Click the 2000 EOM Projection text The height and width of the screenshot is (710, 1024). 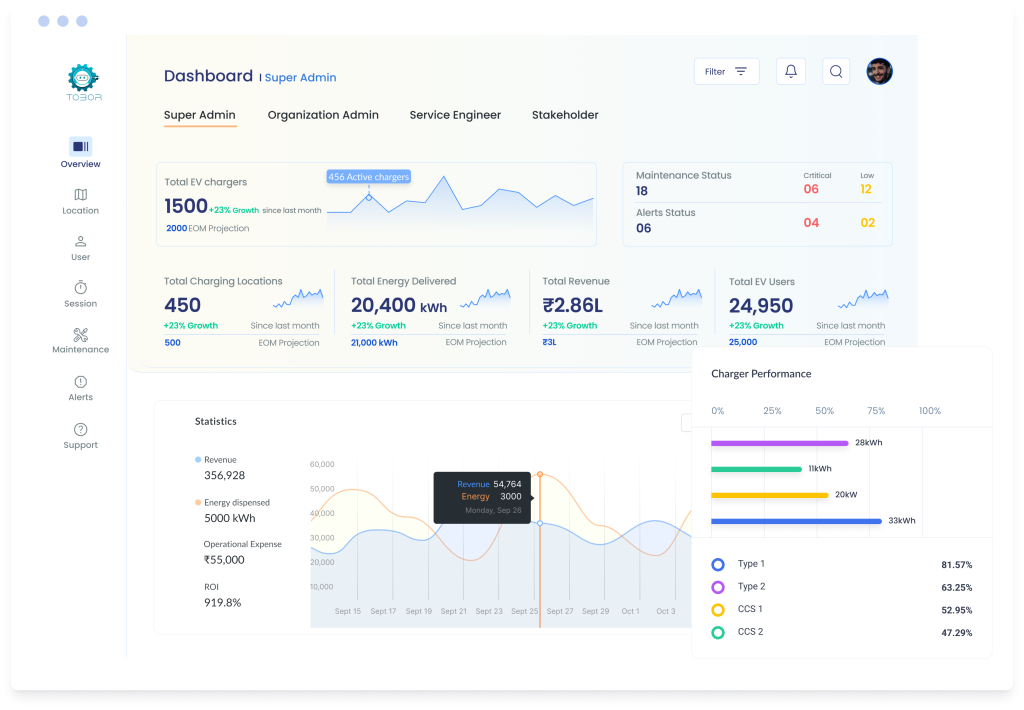point(208,228)
